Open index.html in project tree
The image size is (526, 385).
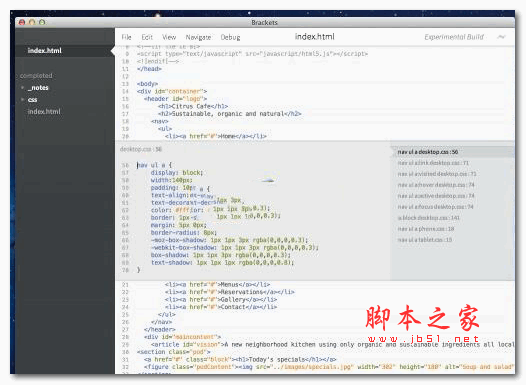(44, 112)
